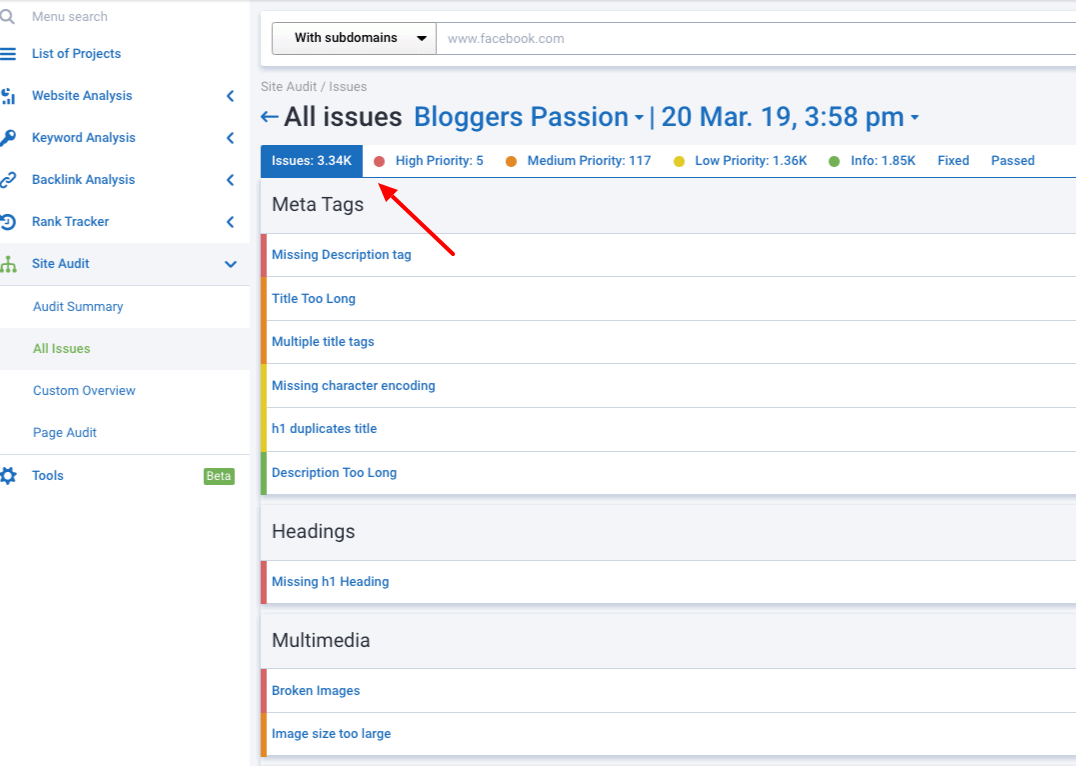Open the Bloggers Passion project dropdown

tap(528, 117)
